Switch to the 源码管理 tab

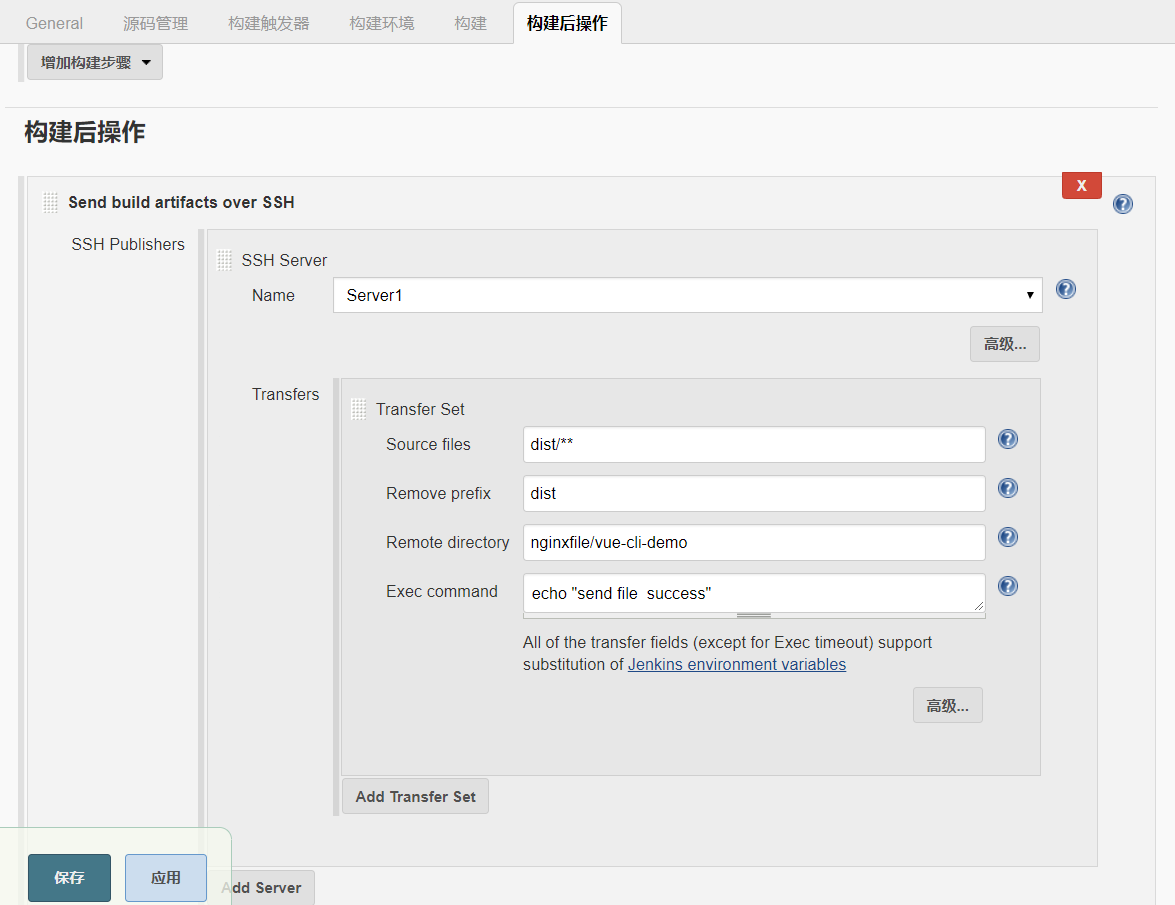[155, 23]
